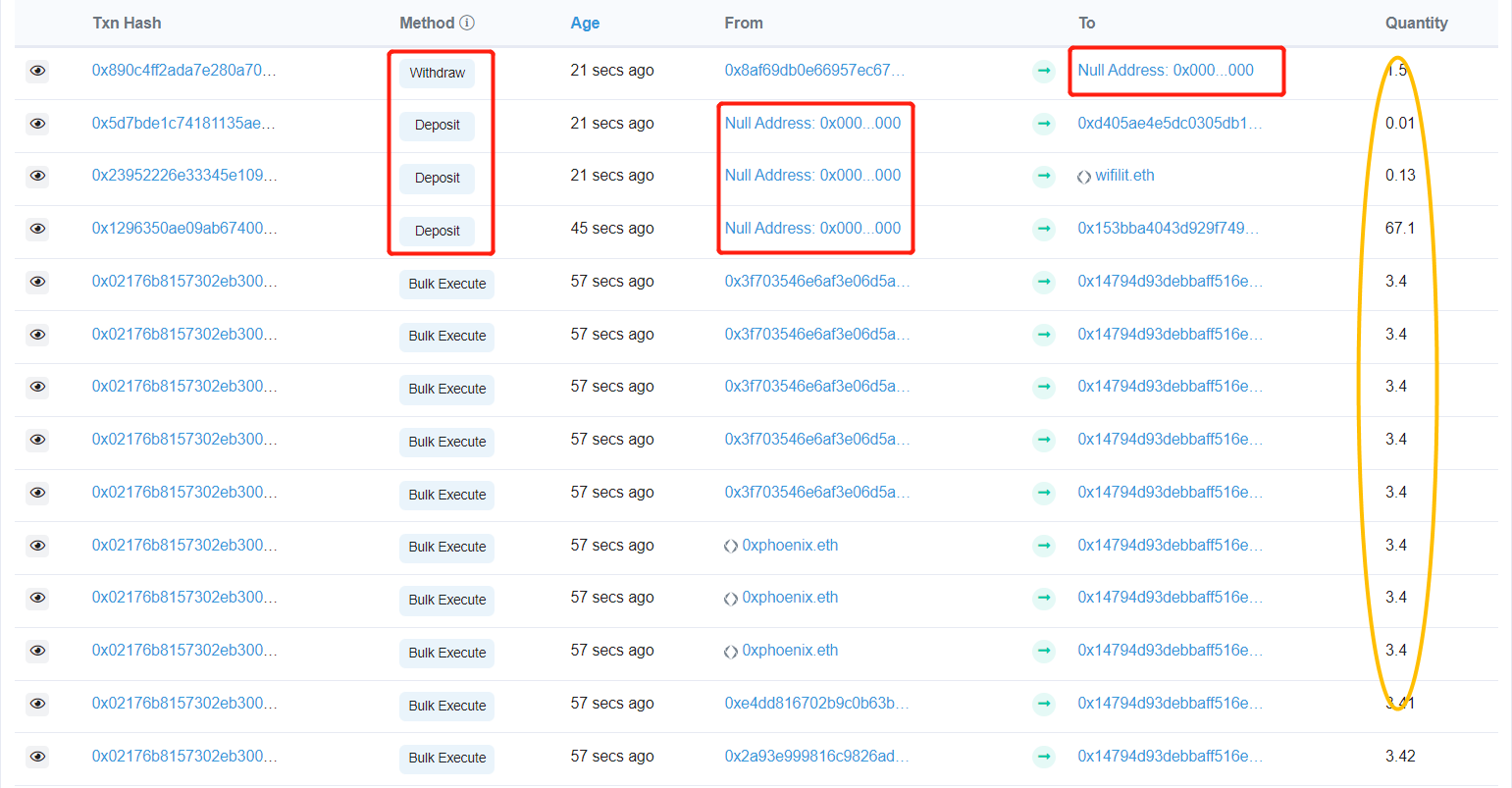Viewport: 1512px width, 788px height.
Task: Click green arrow icon in Withdraw row
Action: 1044,71
